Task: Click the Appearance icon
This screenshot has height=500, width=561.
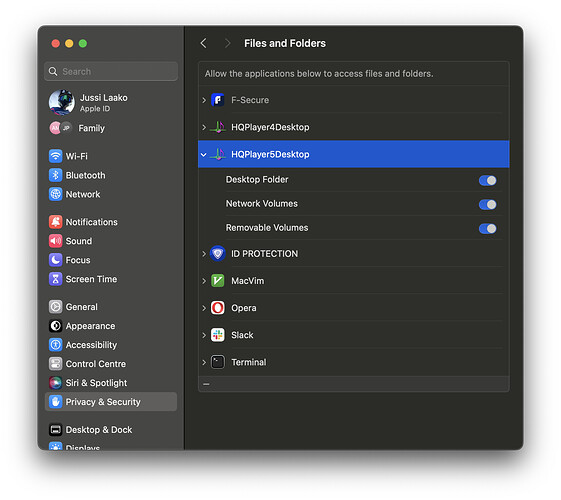Action: (55, 326)
